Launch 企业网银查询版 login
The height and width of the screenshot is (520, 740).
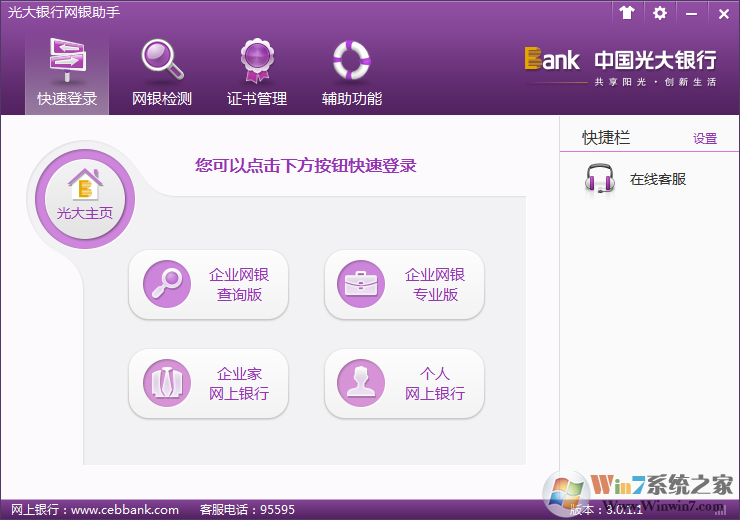click(208, 285)
